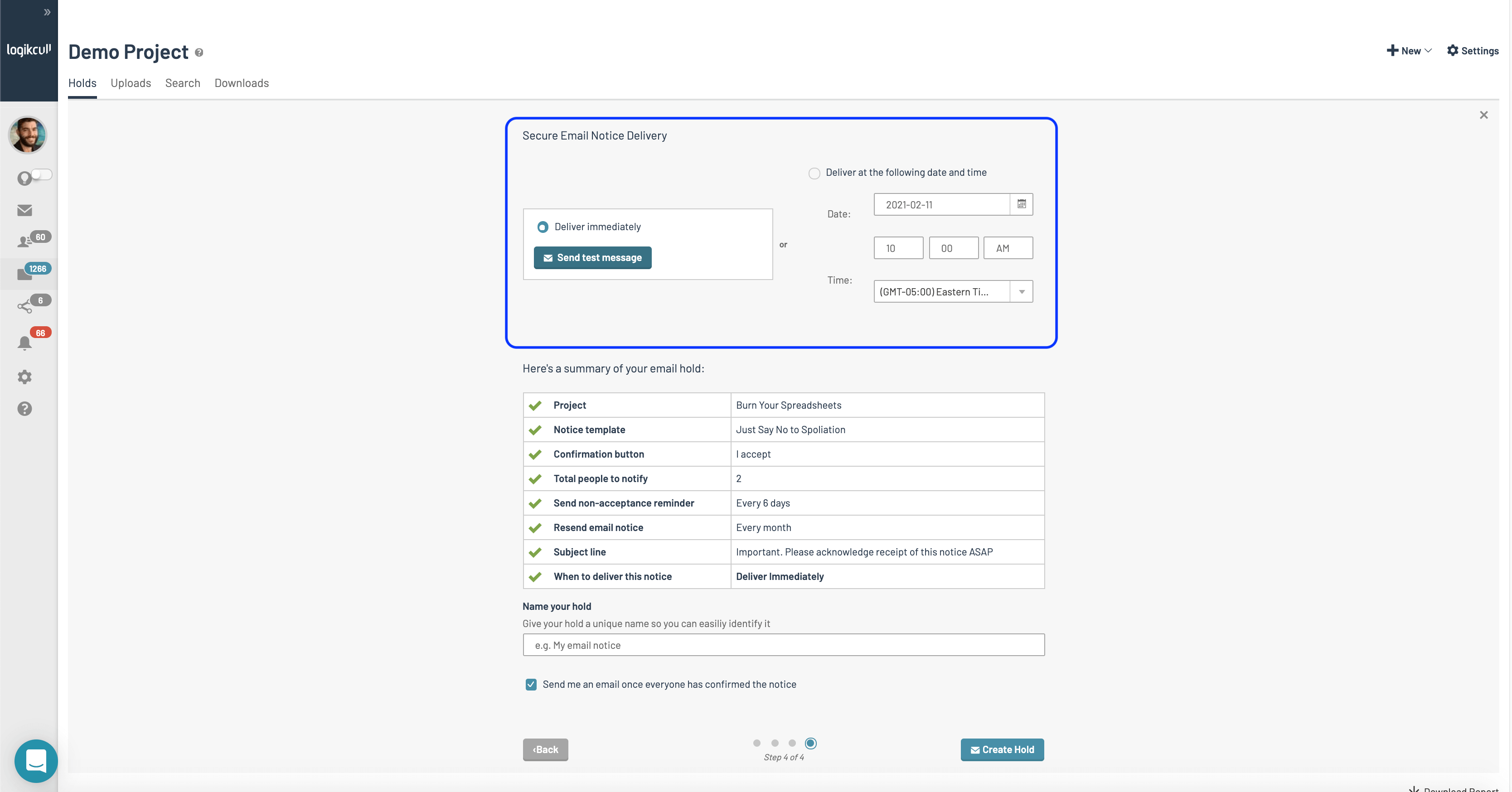Open the mail envelope sidebar icon
1512x792 pixels.
[24, 210]
